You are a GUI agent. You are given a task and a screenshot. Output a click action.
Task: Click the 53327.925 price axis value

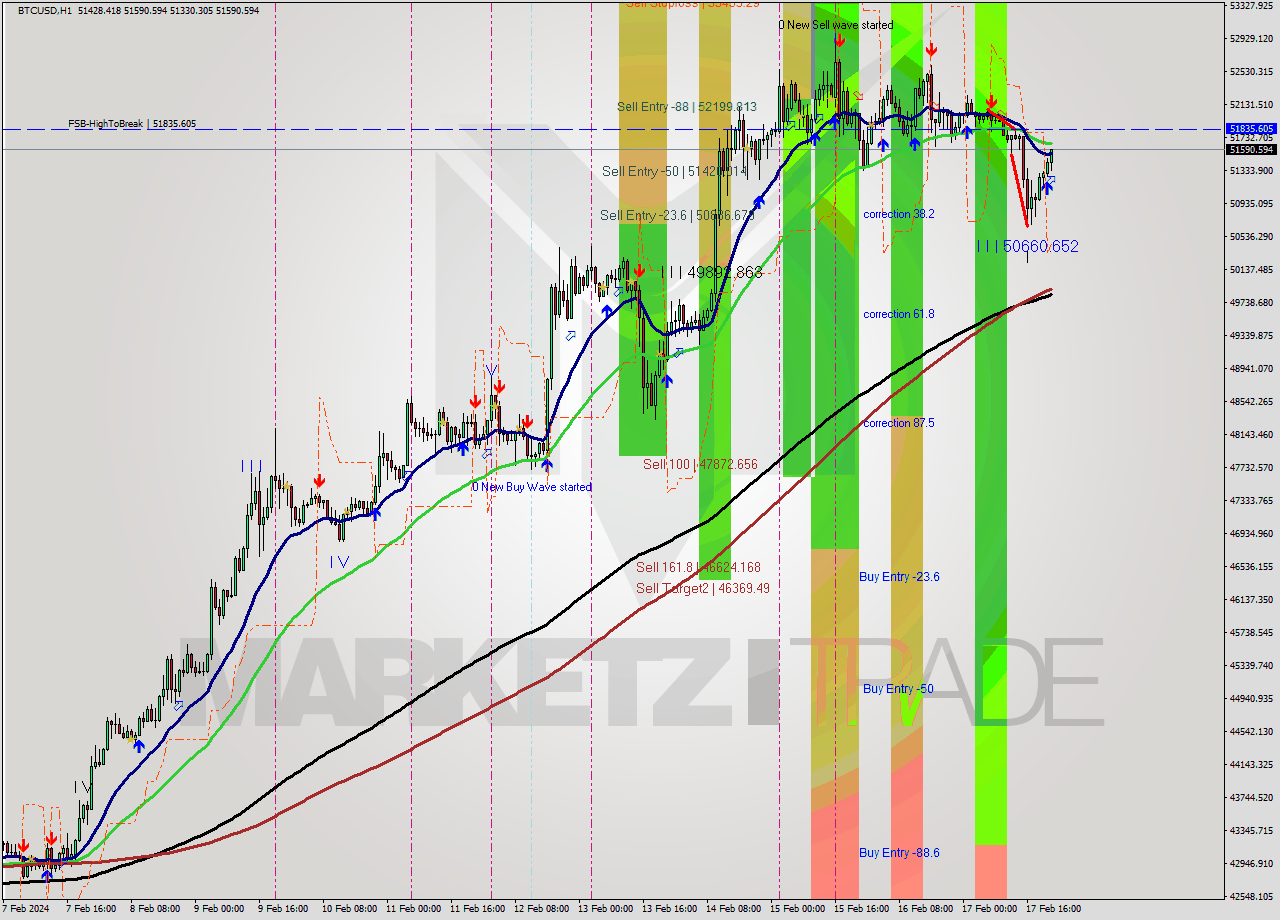[1251, 6]
